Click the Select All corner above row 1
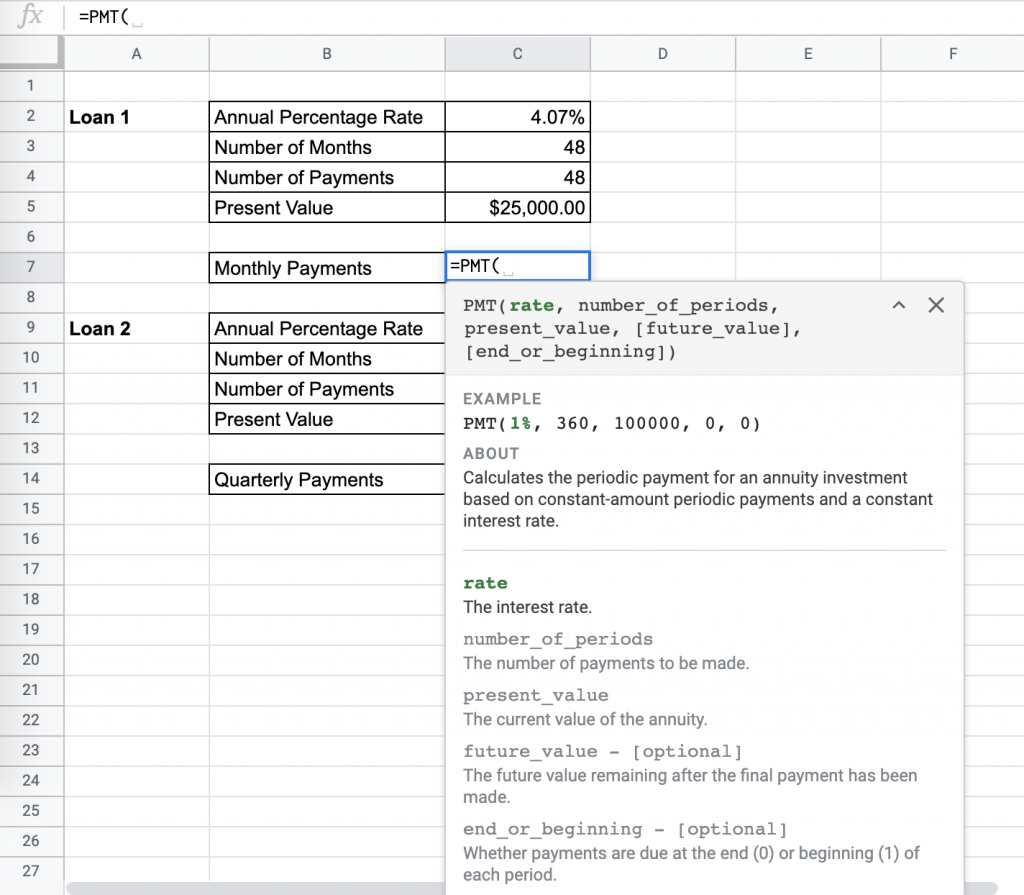 [x=30, y=53]
